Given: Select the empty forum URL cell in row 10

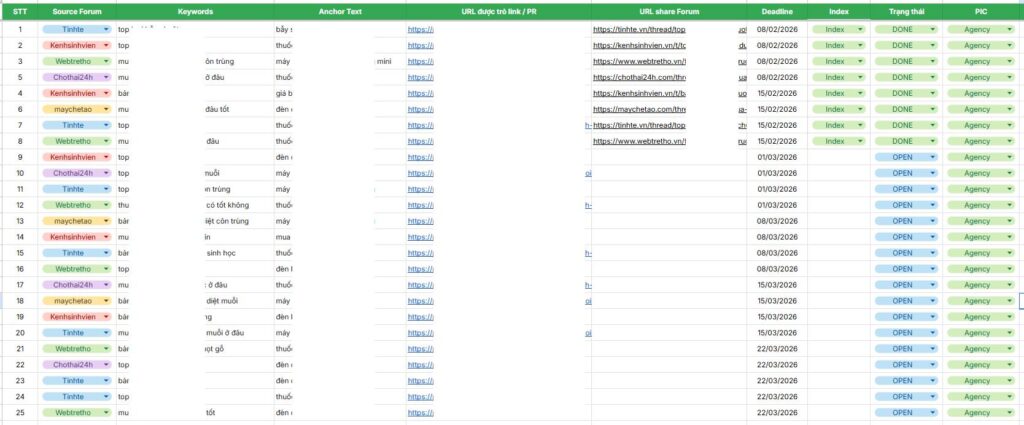Looking at the screenshot, I should 669,173.
